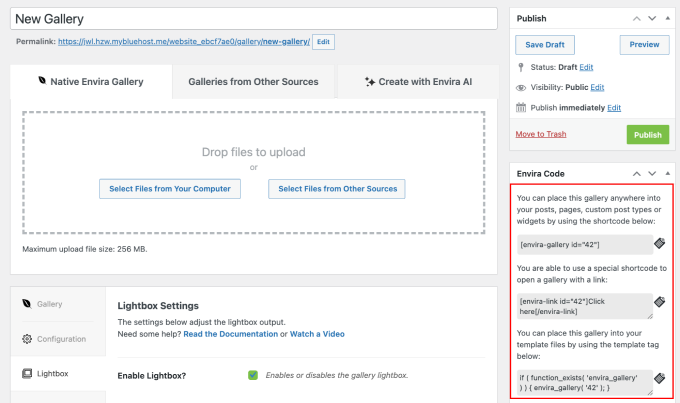The width and height of the screenshot is (680, 403).
Task: Click the New Gallery title field
Action: (x=255, y=19)
